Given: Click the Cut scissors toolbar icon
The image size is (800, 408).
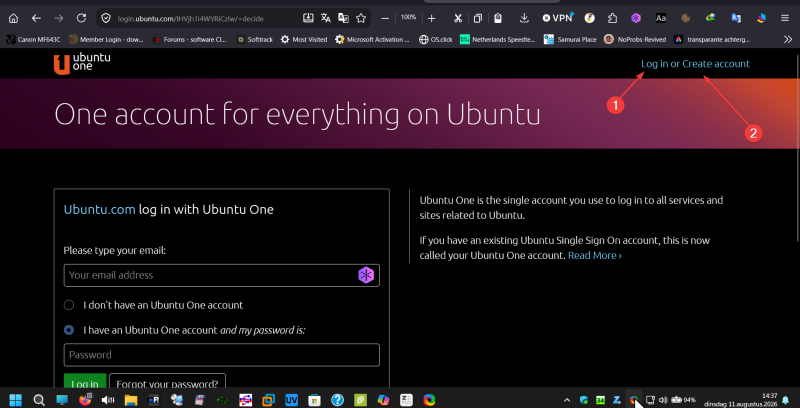Looking at the screenshot, I should [x=458, y=18].
